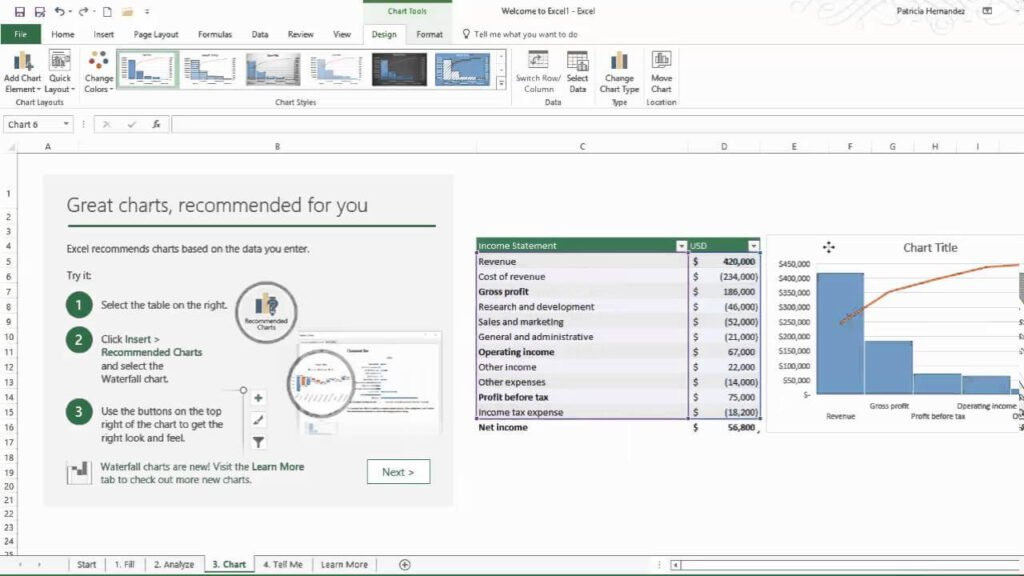Image resolution: width=1024 pixels, height=576 pixels.
Task: Click the plus Chart Elements icon
Action: [x=259, y=398]
